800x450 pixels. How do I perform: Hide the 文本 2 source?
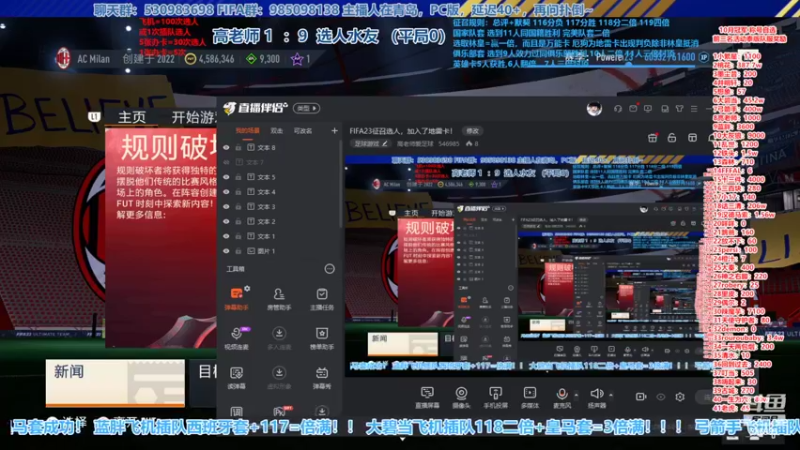pyautogui.click(x=226, y=221)
